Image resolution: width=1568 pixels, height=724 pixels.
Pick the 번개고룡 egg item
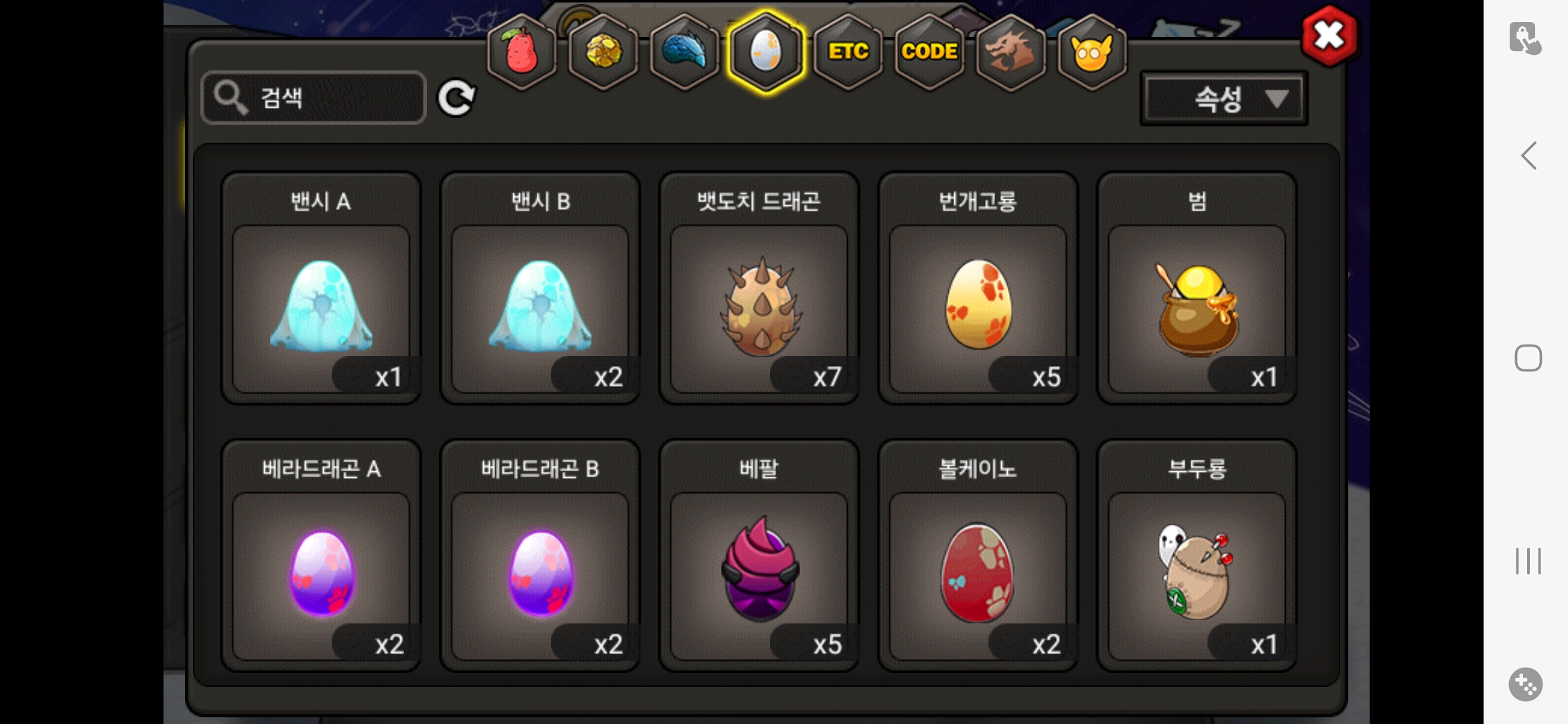(x=978, y=288)
